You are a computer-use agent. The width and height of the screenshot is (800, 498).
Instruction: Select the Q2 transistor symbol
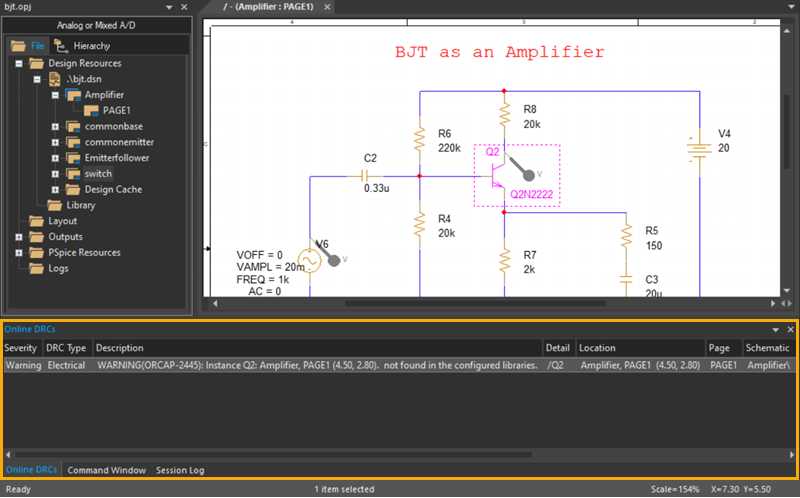click(x=499, y=178)
